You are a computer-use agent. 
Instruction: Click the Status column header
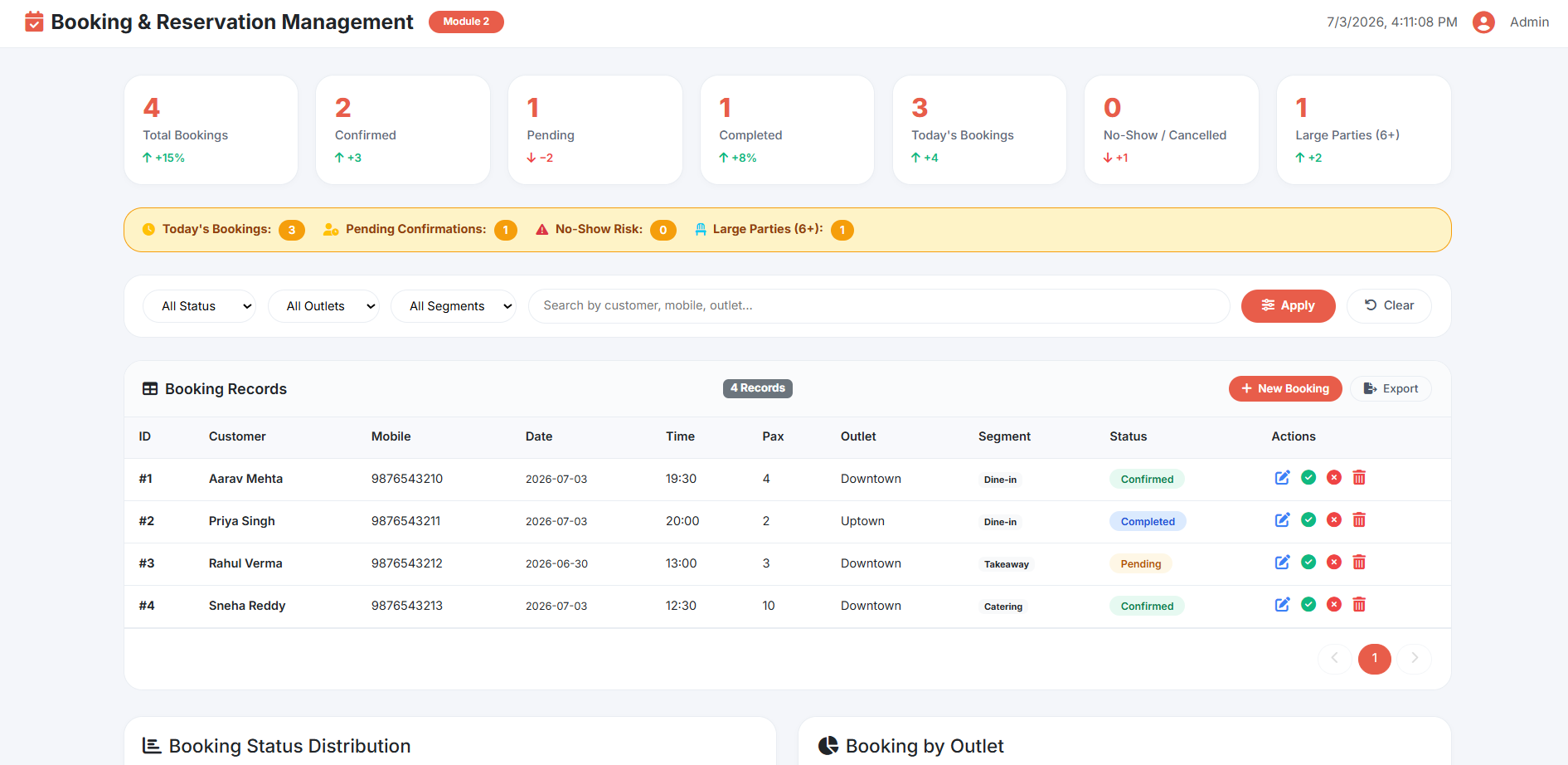click(x=1129, y=437)
